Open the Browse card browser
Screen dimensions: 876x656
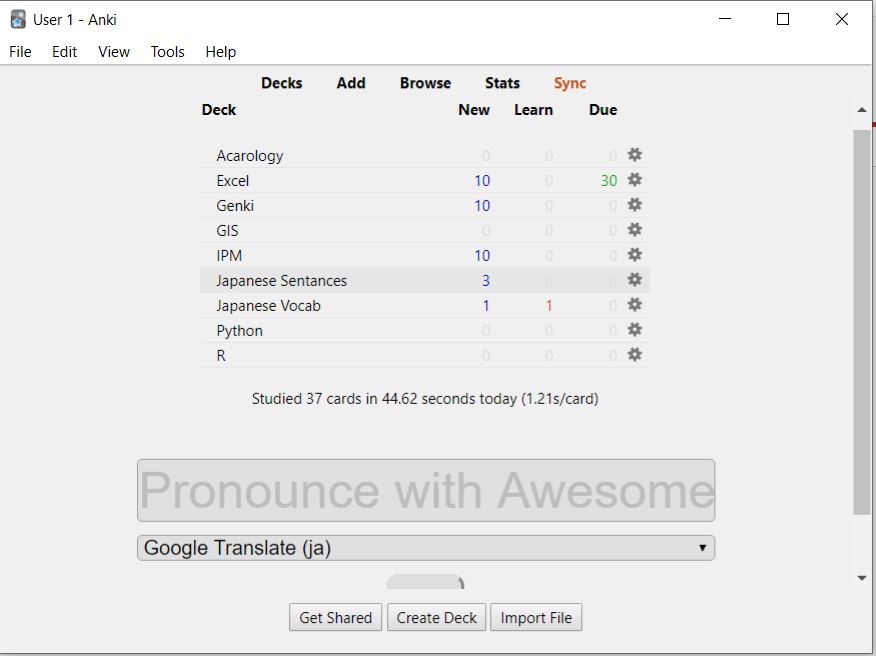[x=425, y=83]
